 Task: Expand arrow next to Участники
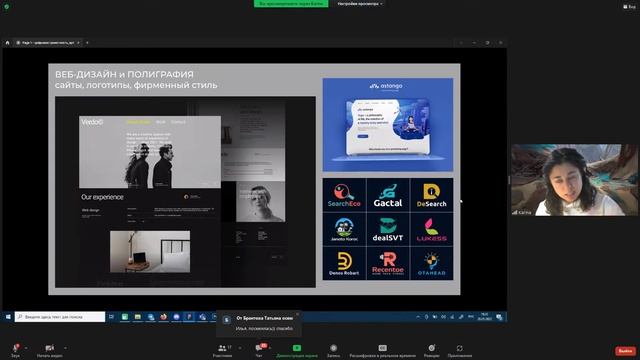[240, 348]
